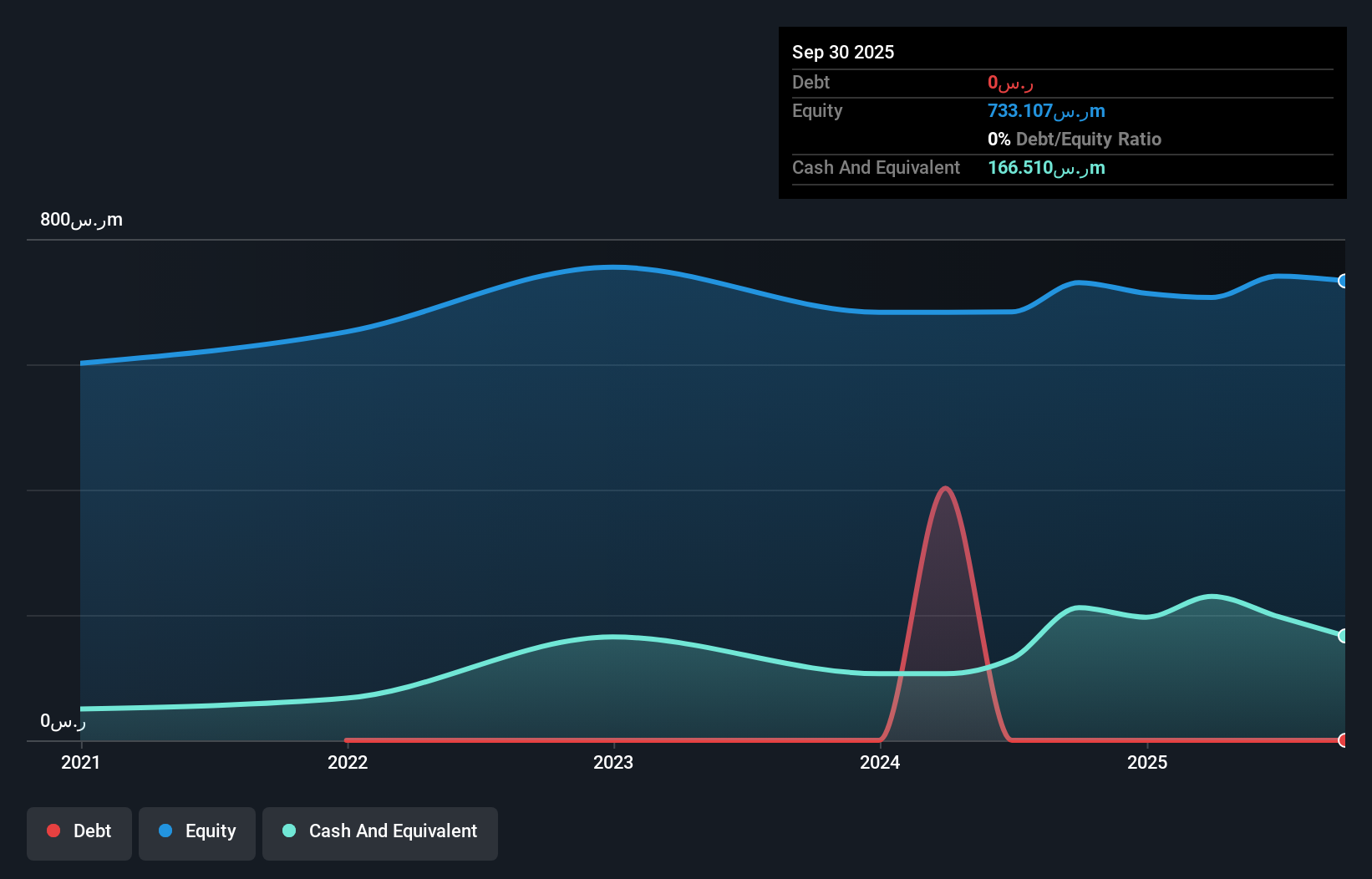Click the blue Equity legend dot
Screen dimensions: 1372x879
[165, 831]
